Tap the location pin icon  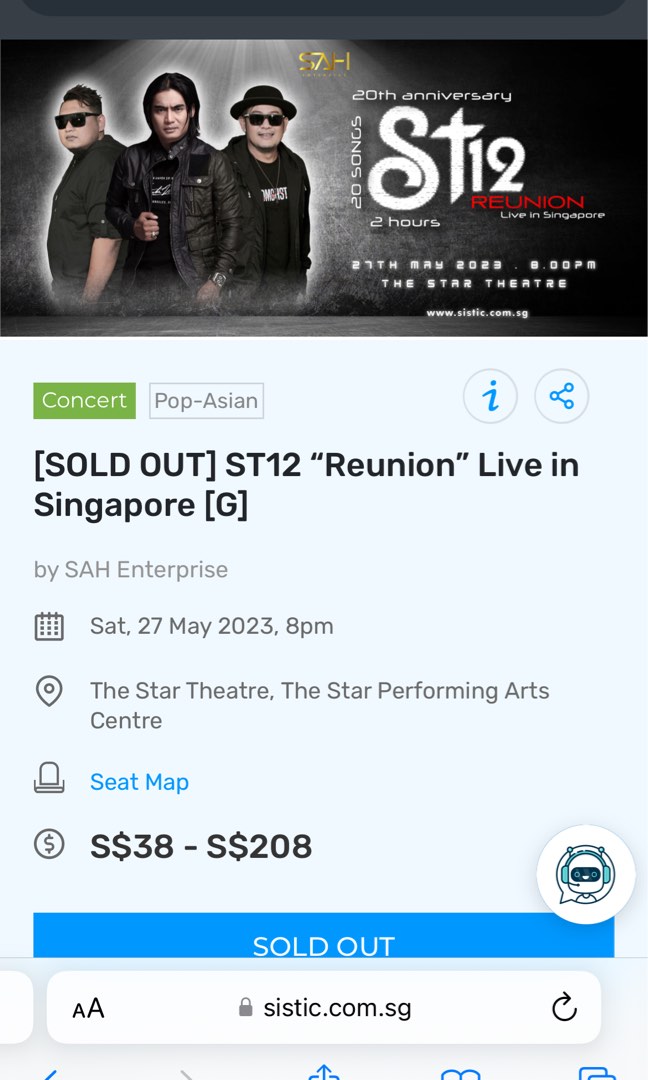pos(49,691)
